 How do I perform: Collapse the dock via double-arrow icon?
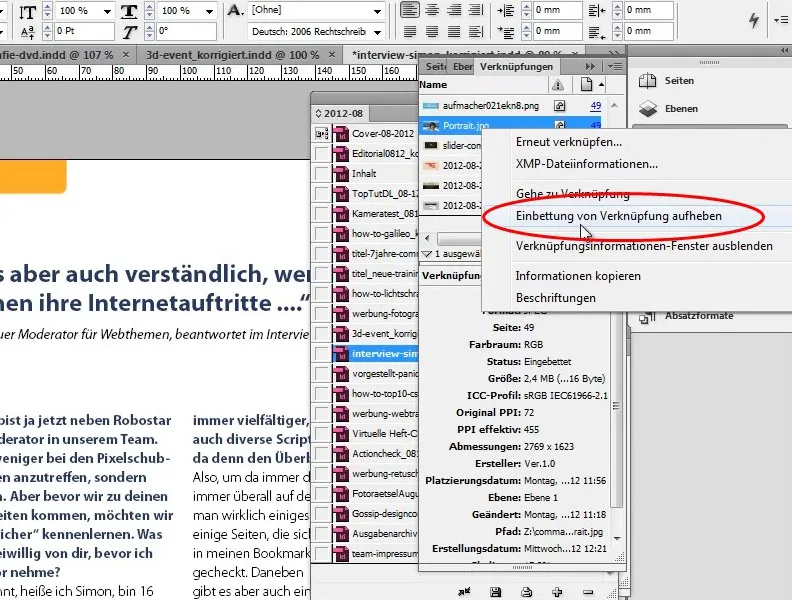click(x=784, y=51)
